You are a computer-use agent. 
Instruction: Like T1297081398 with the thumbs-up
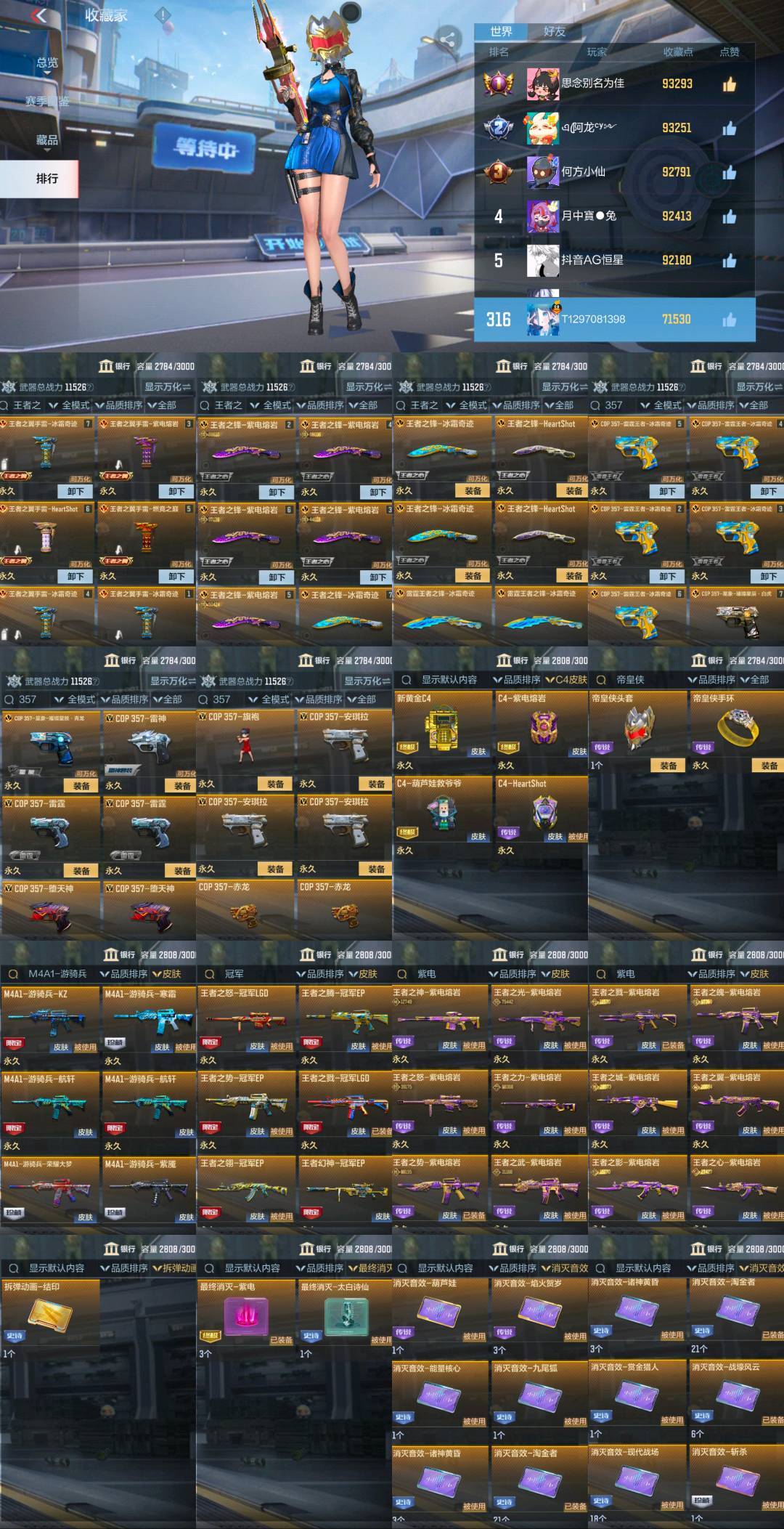tap(730, 320)
